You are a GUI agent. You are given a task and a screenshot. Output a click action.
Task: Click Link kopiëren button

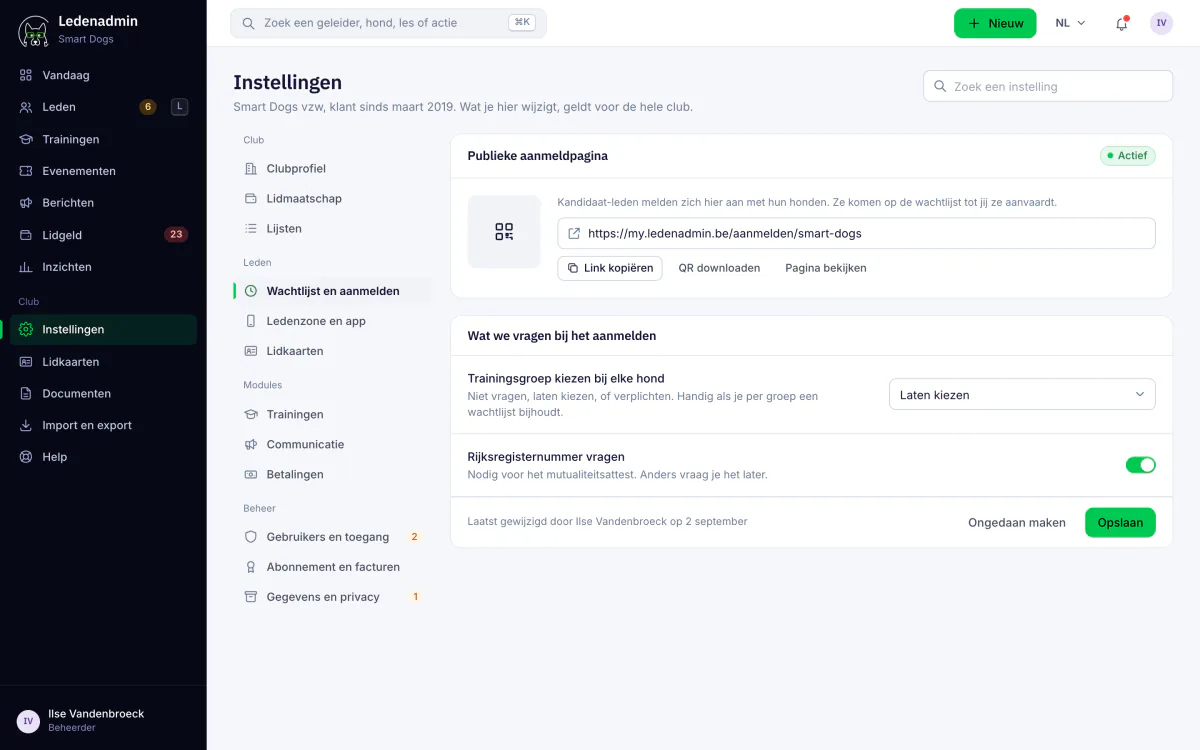(610, 268)
